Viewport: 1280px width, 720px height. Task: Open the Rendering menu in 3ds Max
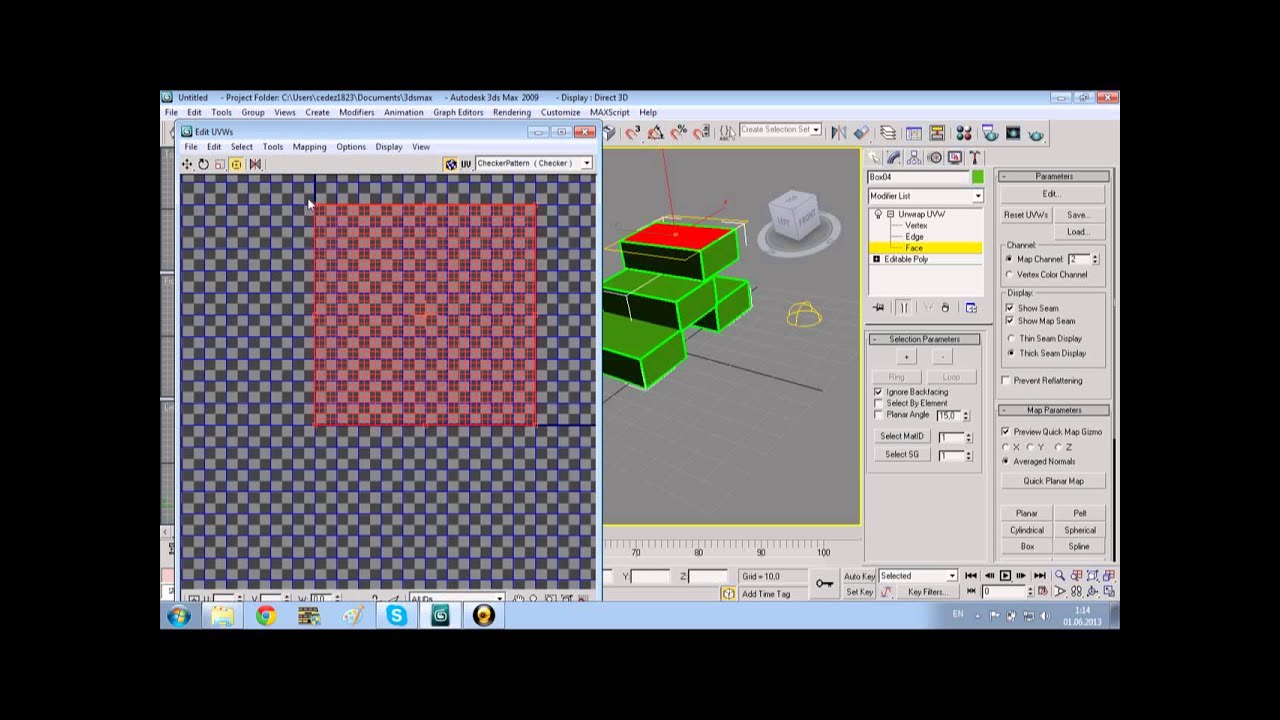(510, 112)
